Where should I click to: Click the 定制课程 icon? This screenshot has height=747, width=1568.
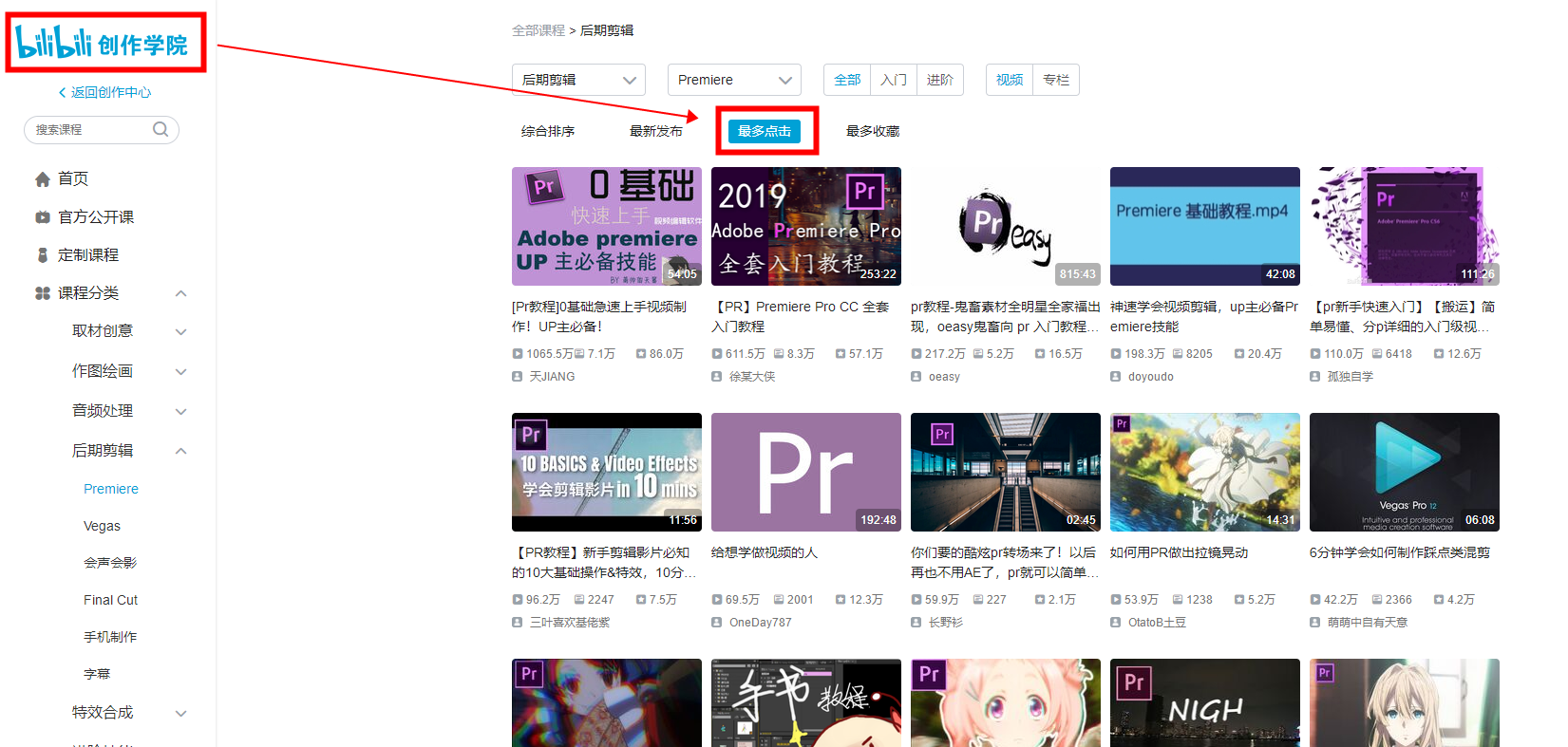pyautogui.click(x=43, y=255)
